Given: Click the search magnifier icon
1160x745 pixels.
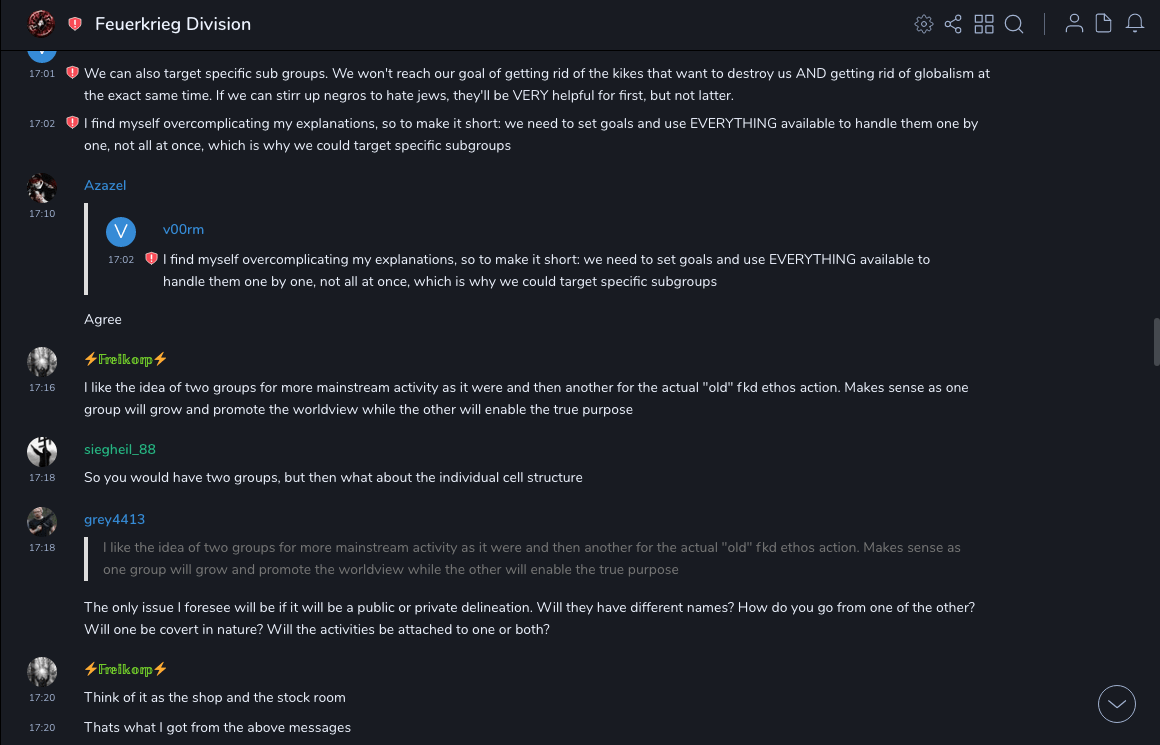Looking at the screenshot, I should 1014,24.
